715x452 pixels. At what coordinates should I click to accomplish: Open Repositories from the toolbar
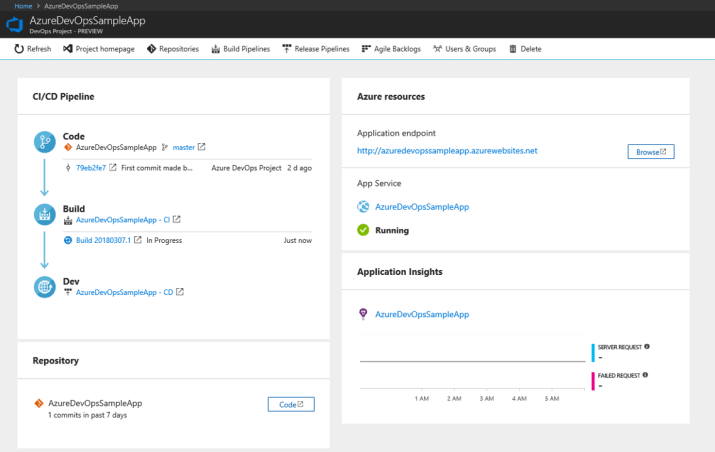172,48
